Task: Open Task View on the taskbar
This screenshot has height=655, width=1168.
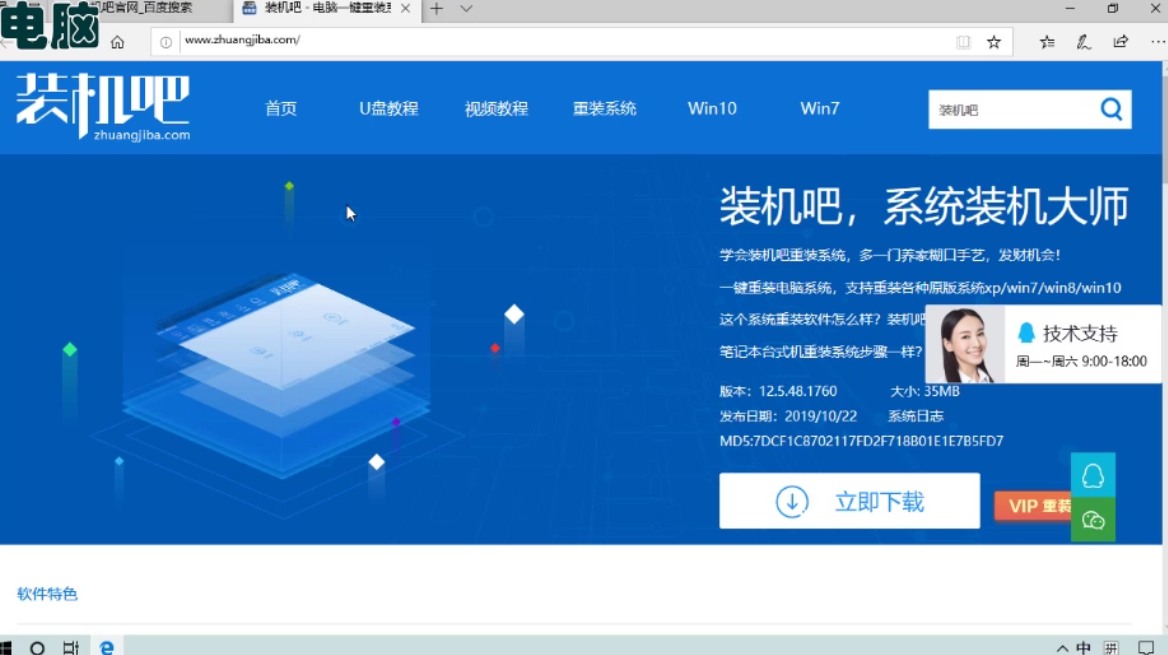Action: click(71, 647)
